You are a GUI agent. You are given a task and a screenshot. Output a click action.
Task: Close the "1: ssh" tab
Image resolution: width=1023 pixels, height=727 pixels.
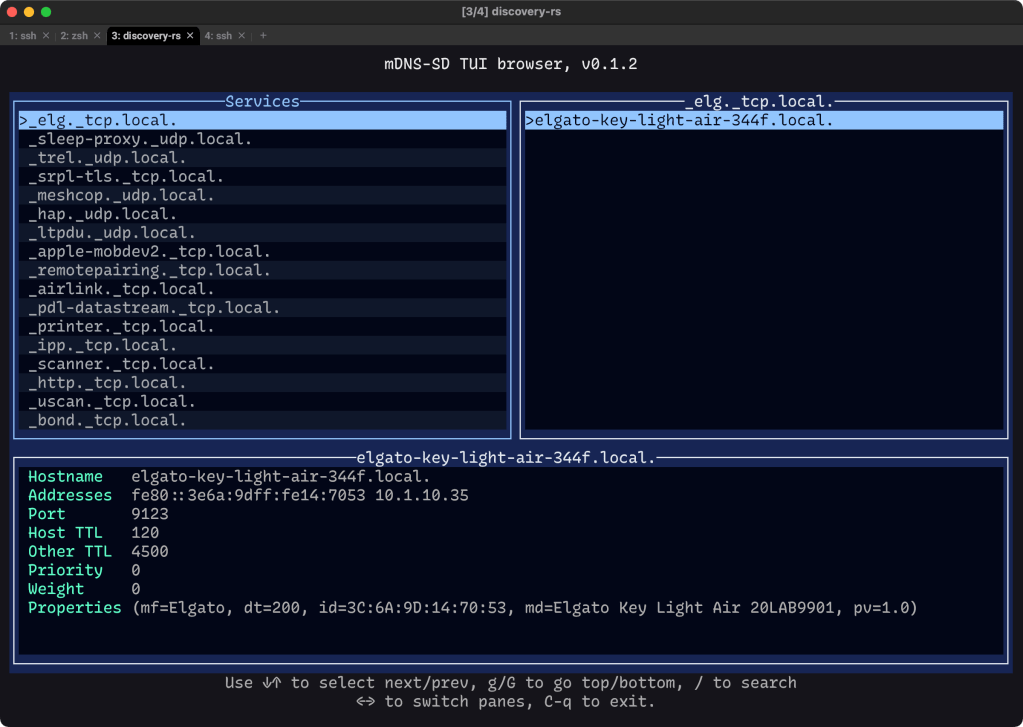click(46, 36)
